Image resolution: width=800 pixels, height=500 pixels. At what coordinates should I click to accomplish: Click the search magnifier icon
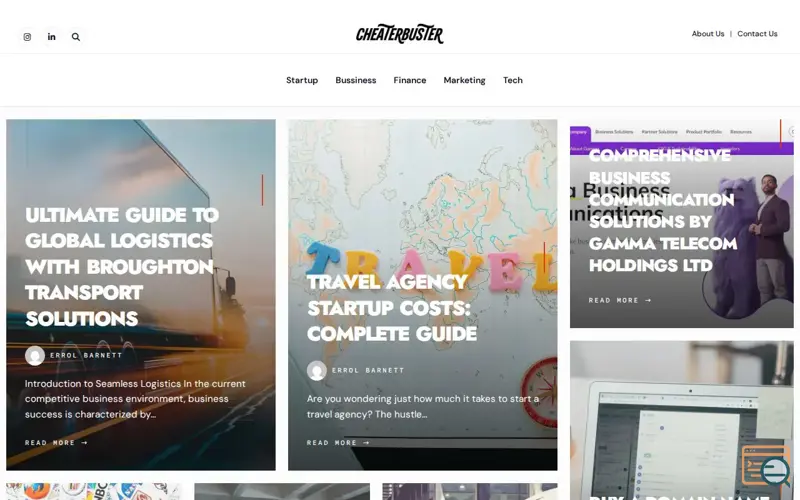tap(76, 37)
